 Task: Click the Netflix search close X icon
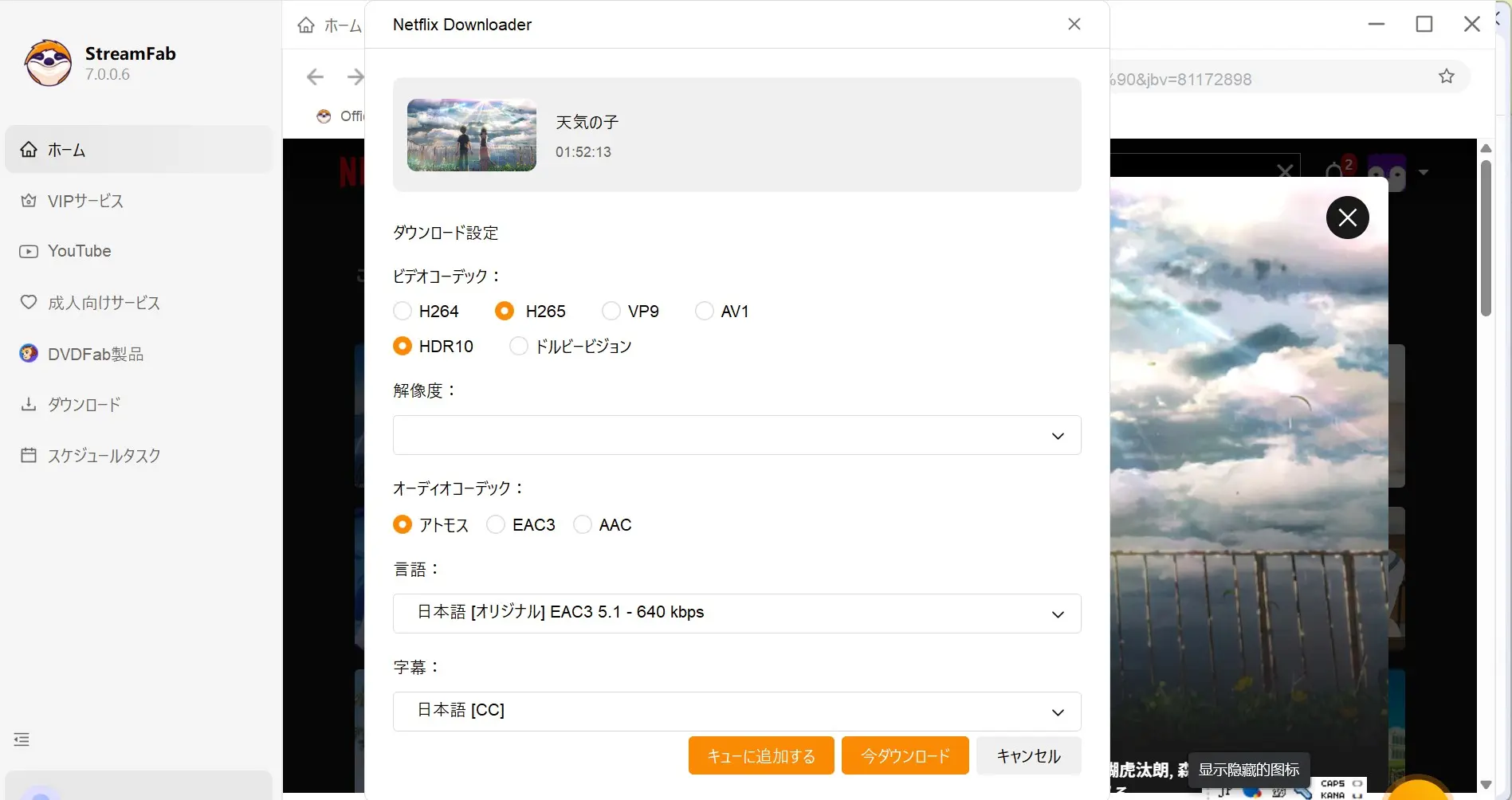tap(1285, 171)
